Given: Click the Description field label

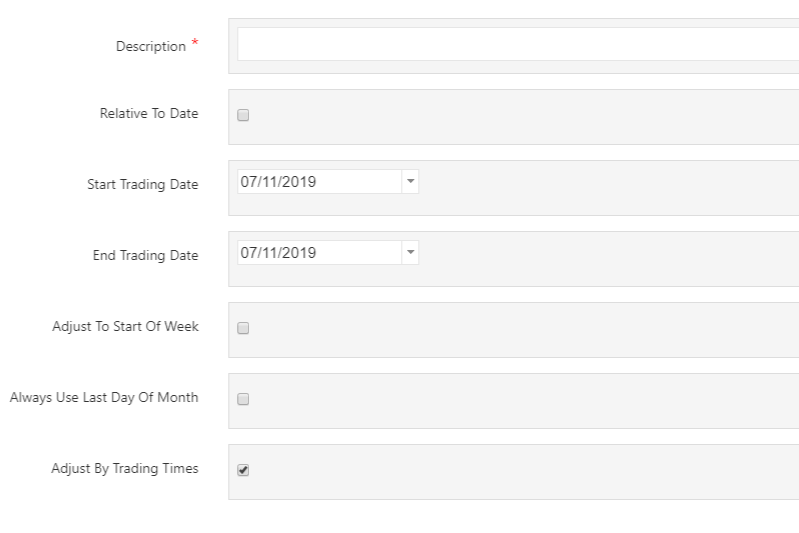Looking at the screenshot, I should [x=151, y=46].
